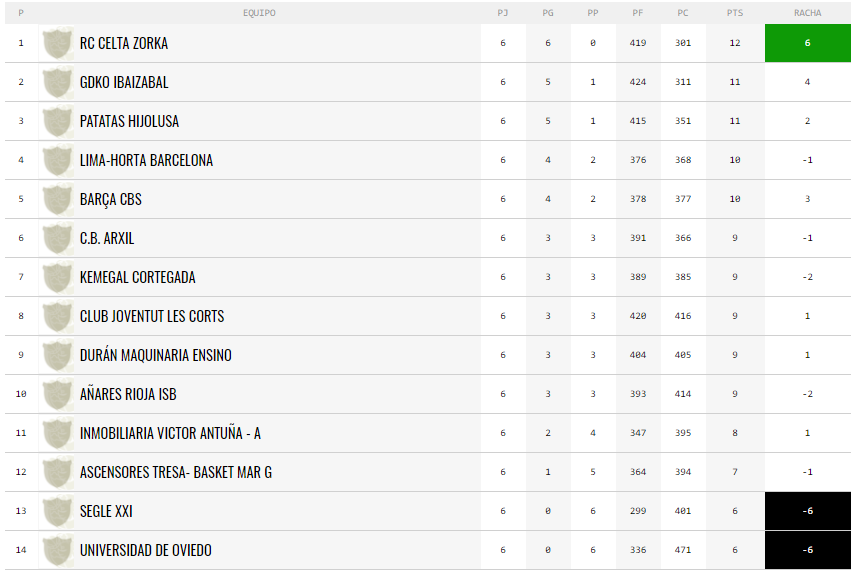The width and height of the screenshot is (855, 577).
Task: Select the Patatas Hijolusa team badge
Action: (x=57, y=121)
